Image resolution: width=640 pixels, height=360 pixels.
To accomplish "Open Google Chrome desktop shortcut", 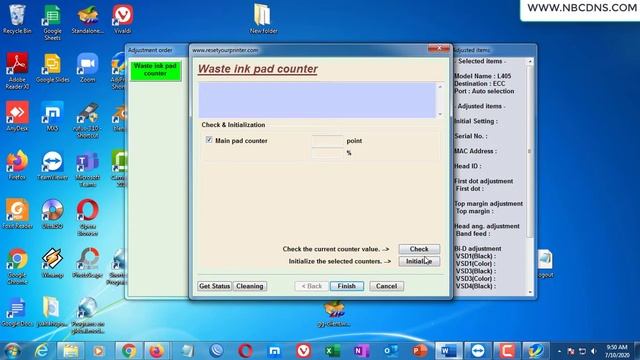I will click(17, 266).
